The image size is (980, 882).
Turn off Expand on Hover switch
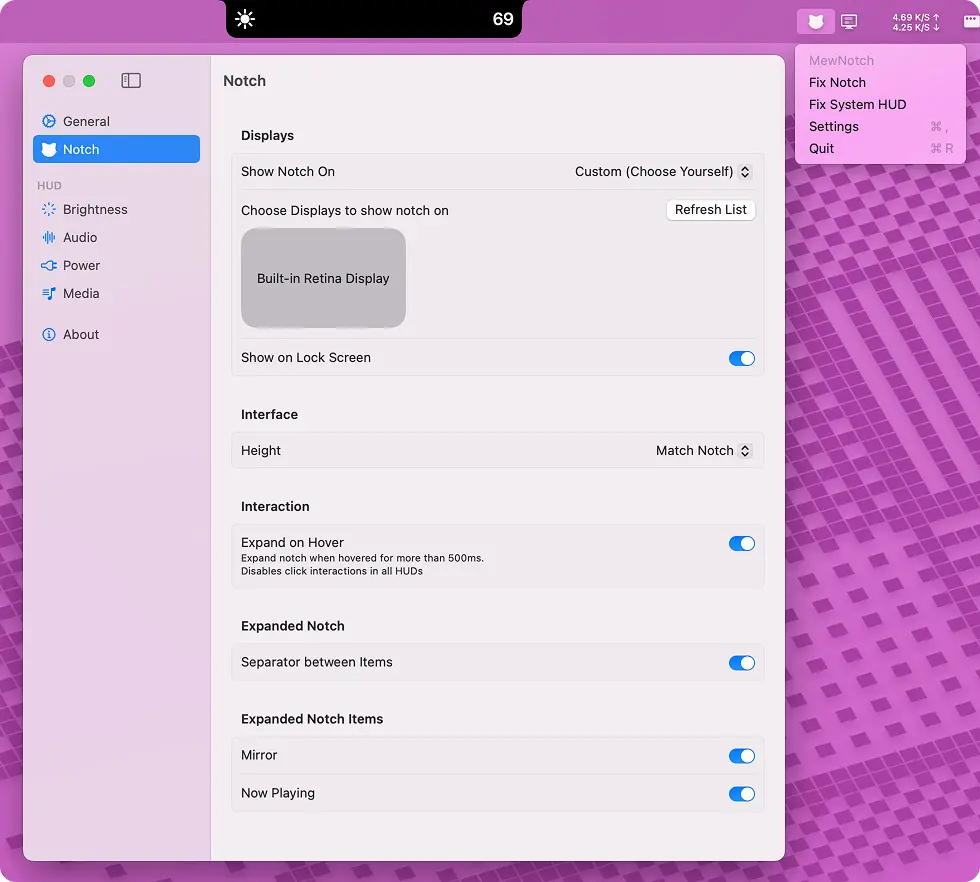click(x=742, y=543)
